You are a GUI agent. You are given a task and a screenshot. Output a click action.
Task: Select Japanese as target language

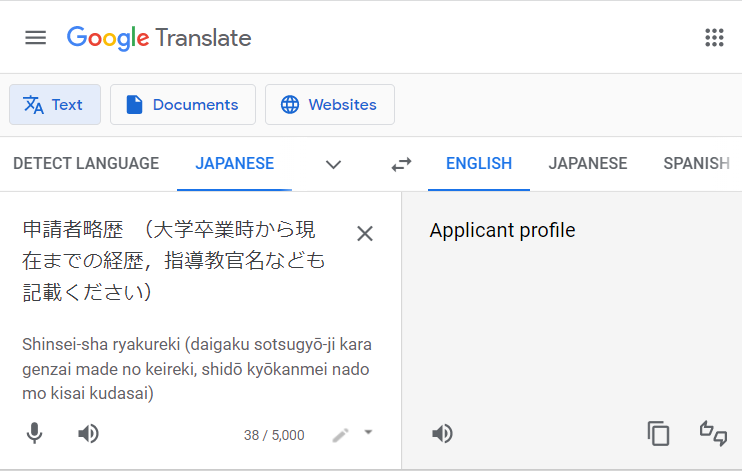588,163
